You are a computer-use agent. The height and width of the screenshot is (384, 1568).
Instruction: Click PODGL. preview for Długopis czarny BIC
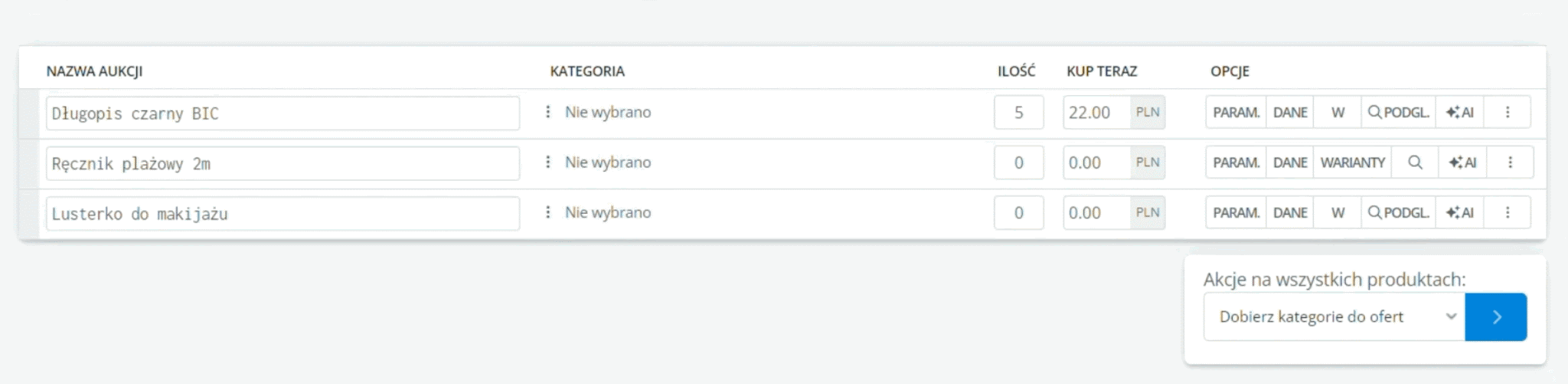click(x=1398, y=113)
